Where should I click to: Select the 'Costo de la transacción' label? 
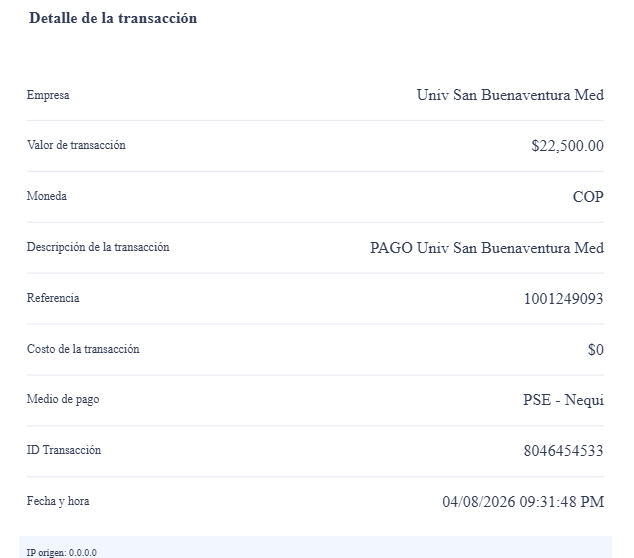[x=83, y=349]
